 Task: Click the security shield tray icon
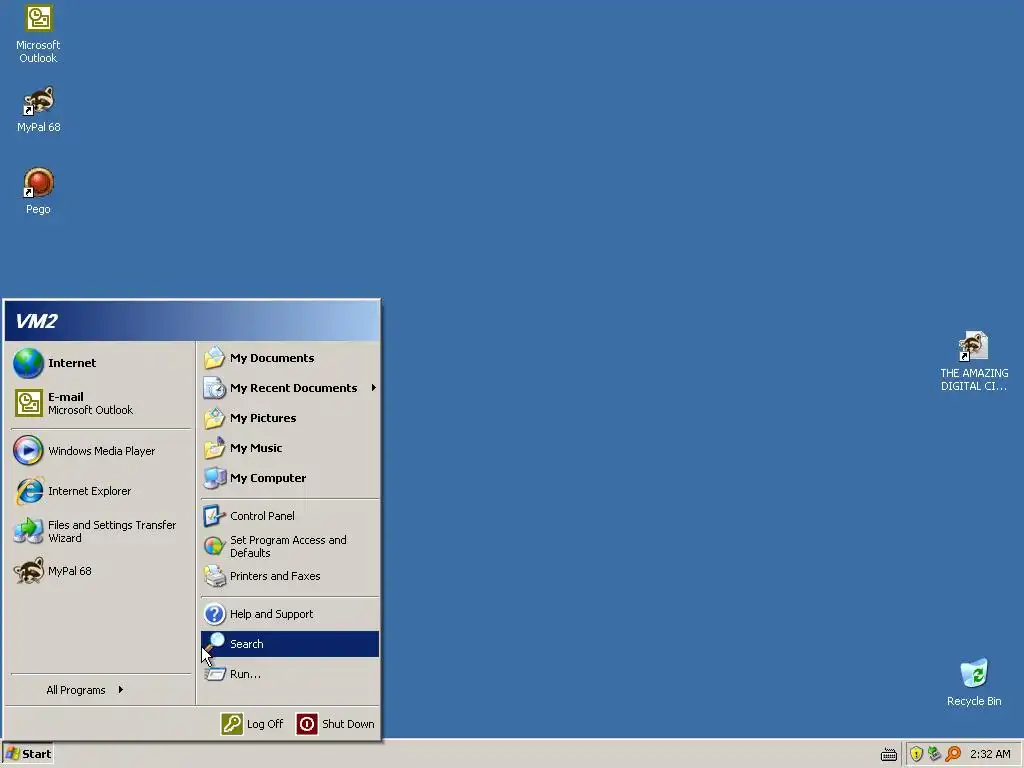916,754
